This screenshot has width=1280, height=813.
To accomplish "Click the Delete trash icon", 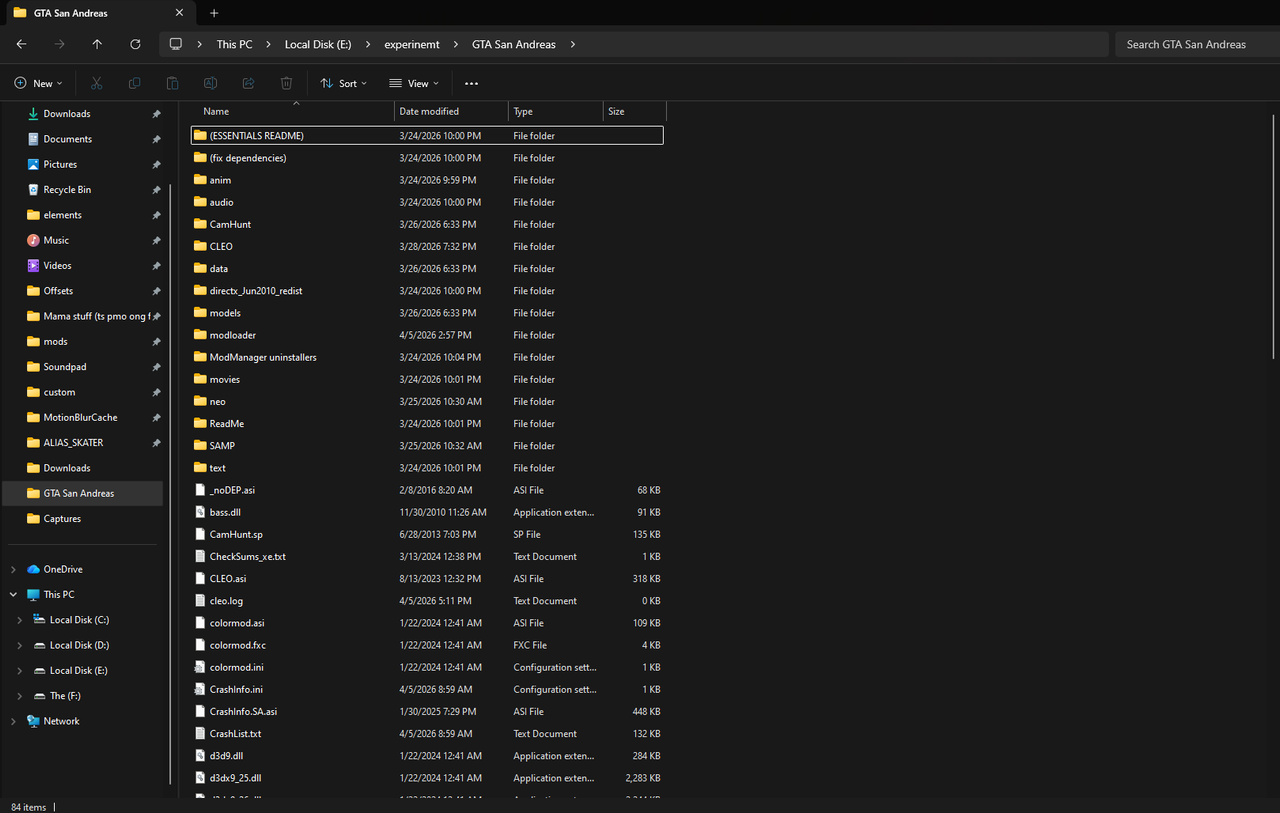I will tap(286, 83).
